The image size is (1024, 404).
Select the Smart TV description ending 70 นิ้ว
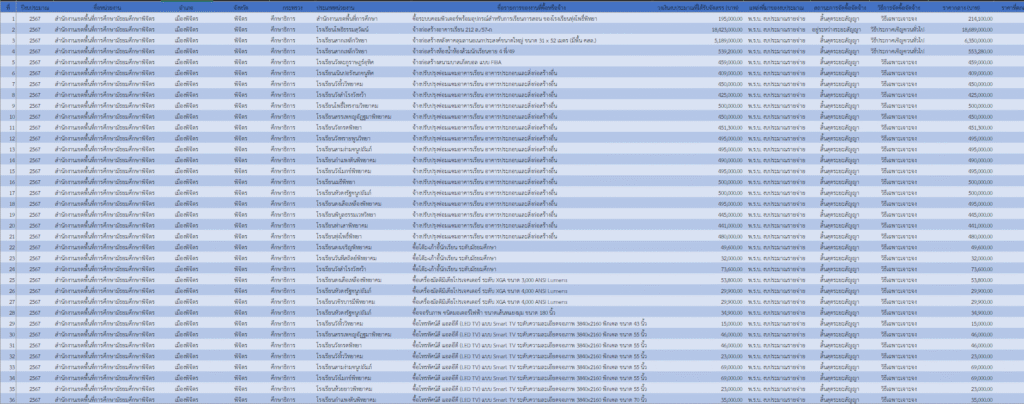pyautogui.click(x=531, y=399)
